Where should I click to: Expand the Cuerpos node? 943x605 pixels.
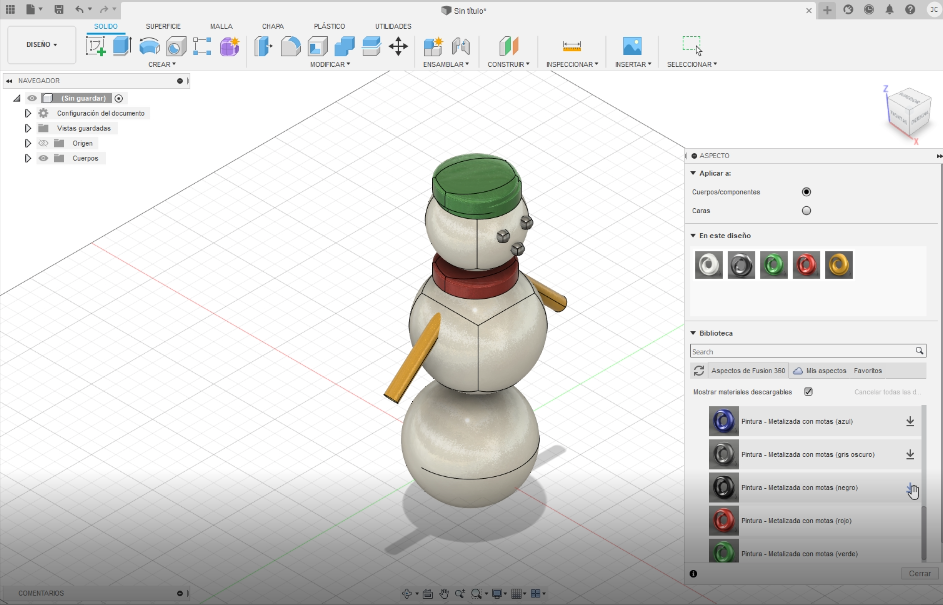tap(28, 158)
